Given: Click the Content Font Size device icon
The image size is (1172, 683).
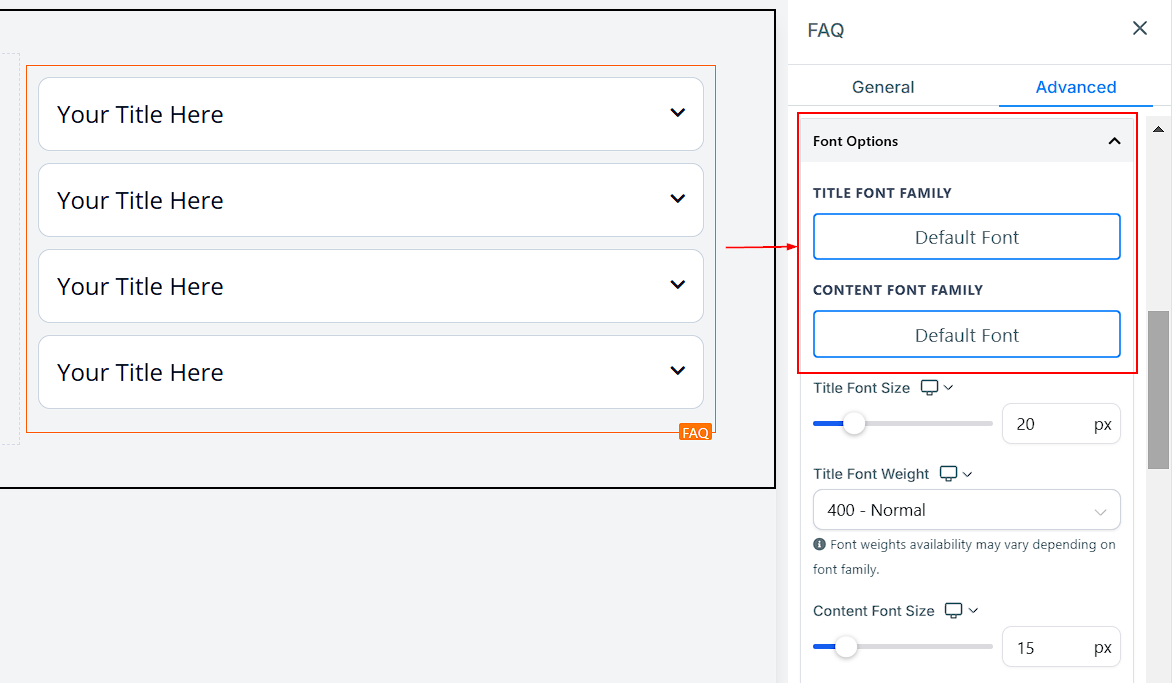Looking at the screenshot, I should click(x=954, y=611).
